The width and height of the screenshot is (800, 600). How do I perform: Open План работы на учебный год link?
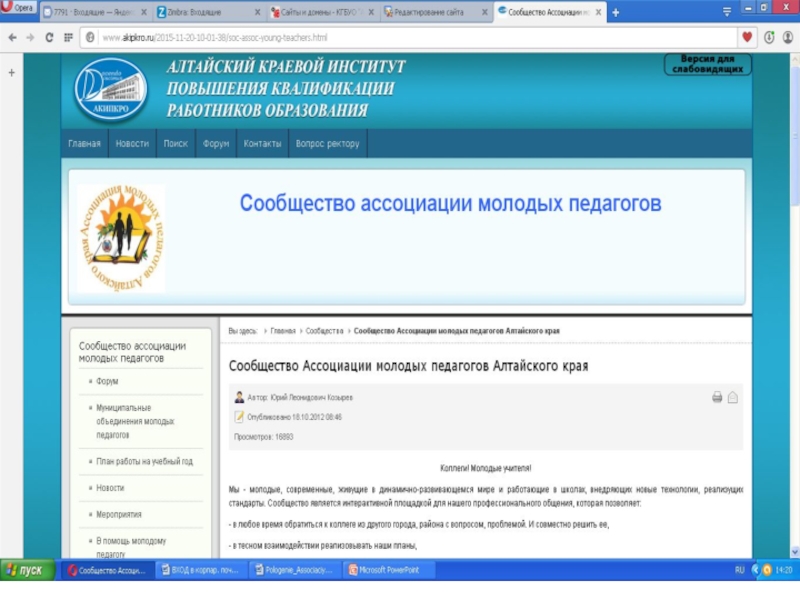coord(144,461)
